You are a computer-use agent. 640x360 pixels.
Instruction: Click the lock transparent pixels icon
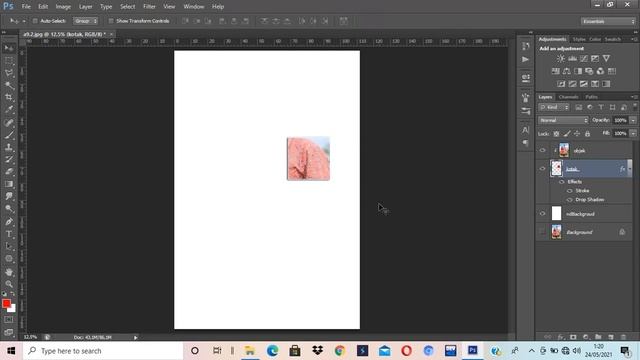[556, 134]
